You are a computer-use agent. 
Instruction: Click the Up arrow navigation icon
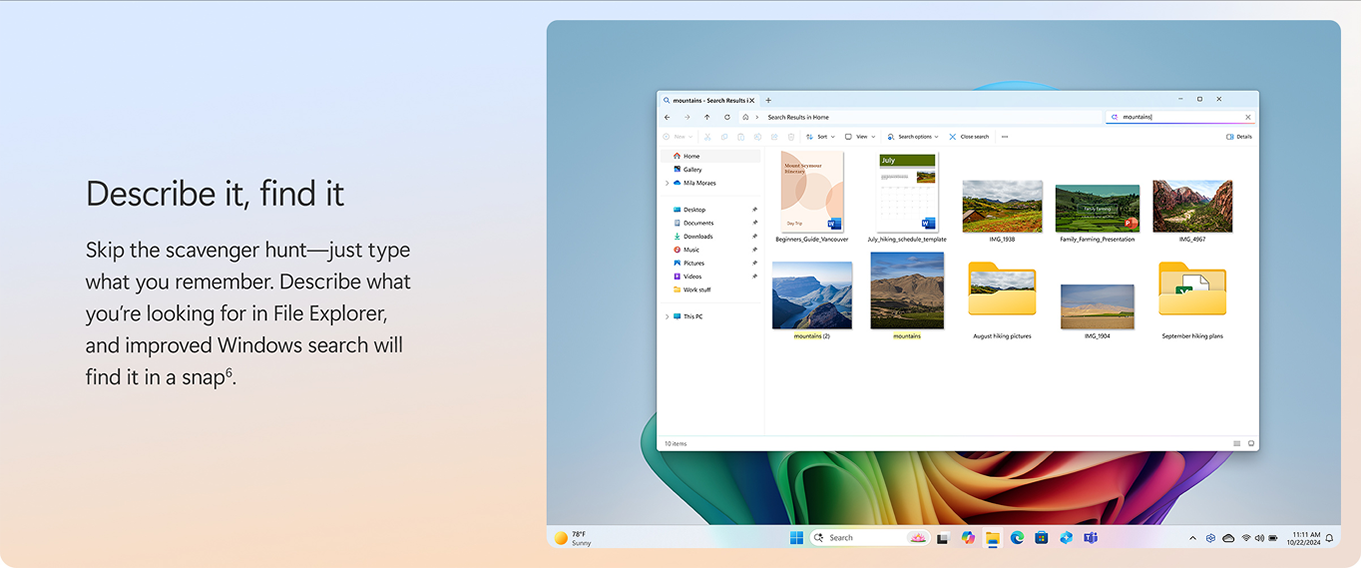[x=707, y=117]
